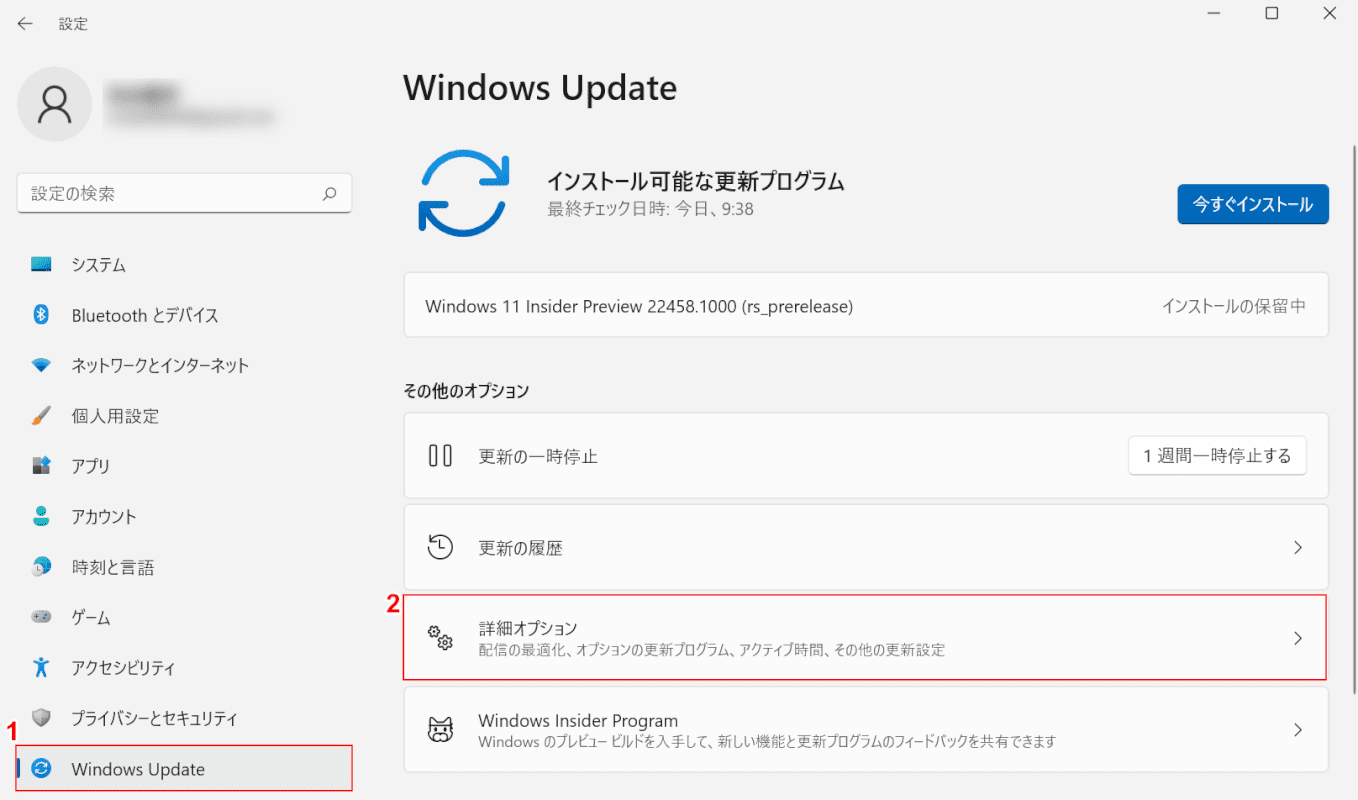The height and width of the screenshot is (800, 1358).
Task: Open 詳細オプション via its chevron arrow
Action: coord(1298,638)
